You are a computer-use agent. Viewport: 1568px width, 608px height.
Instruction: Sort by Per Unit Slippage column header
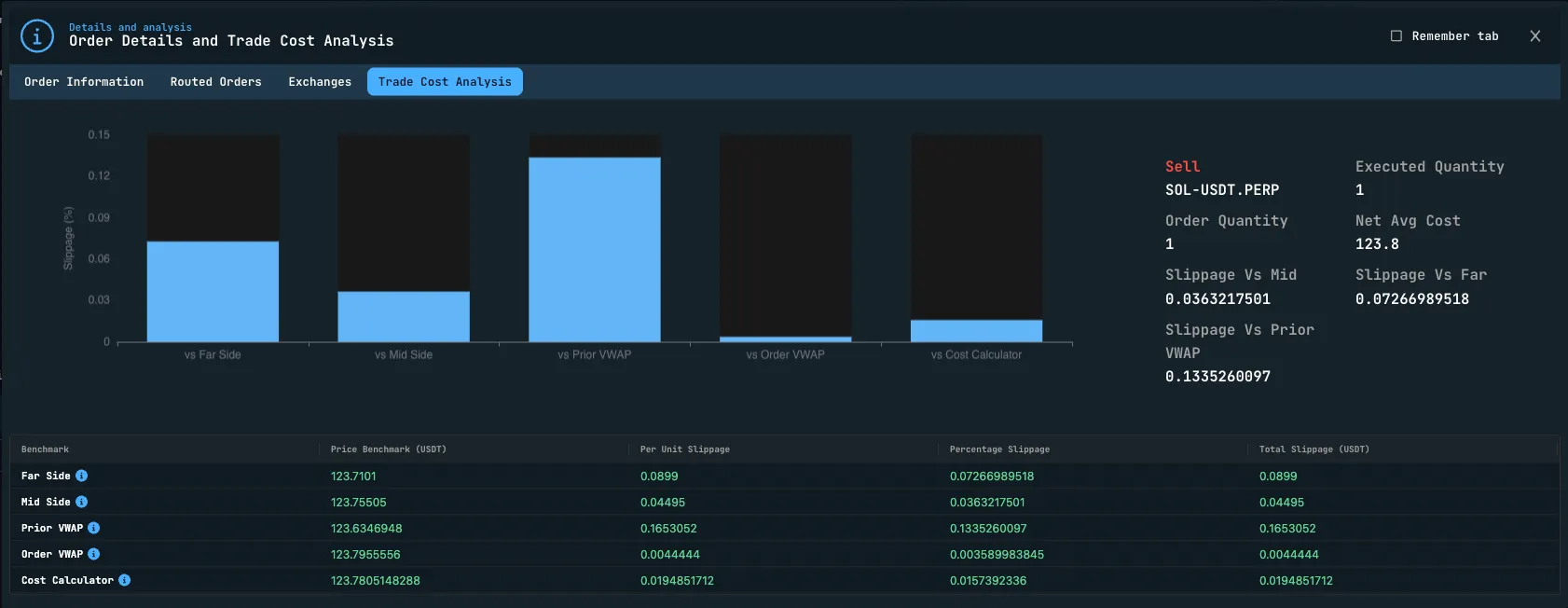click(x=684, y=449)
